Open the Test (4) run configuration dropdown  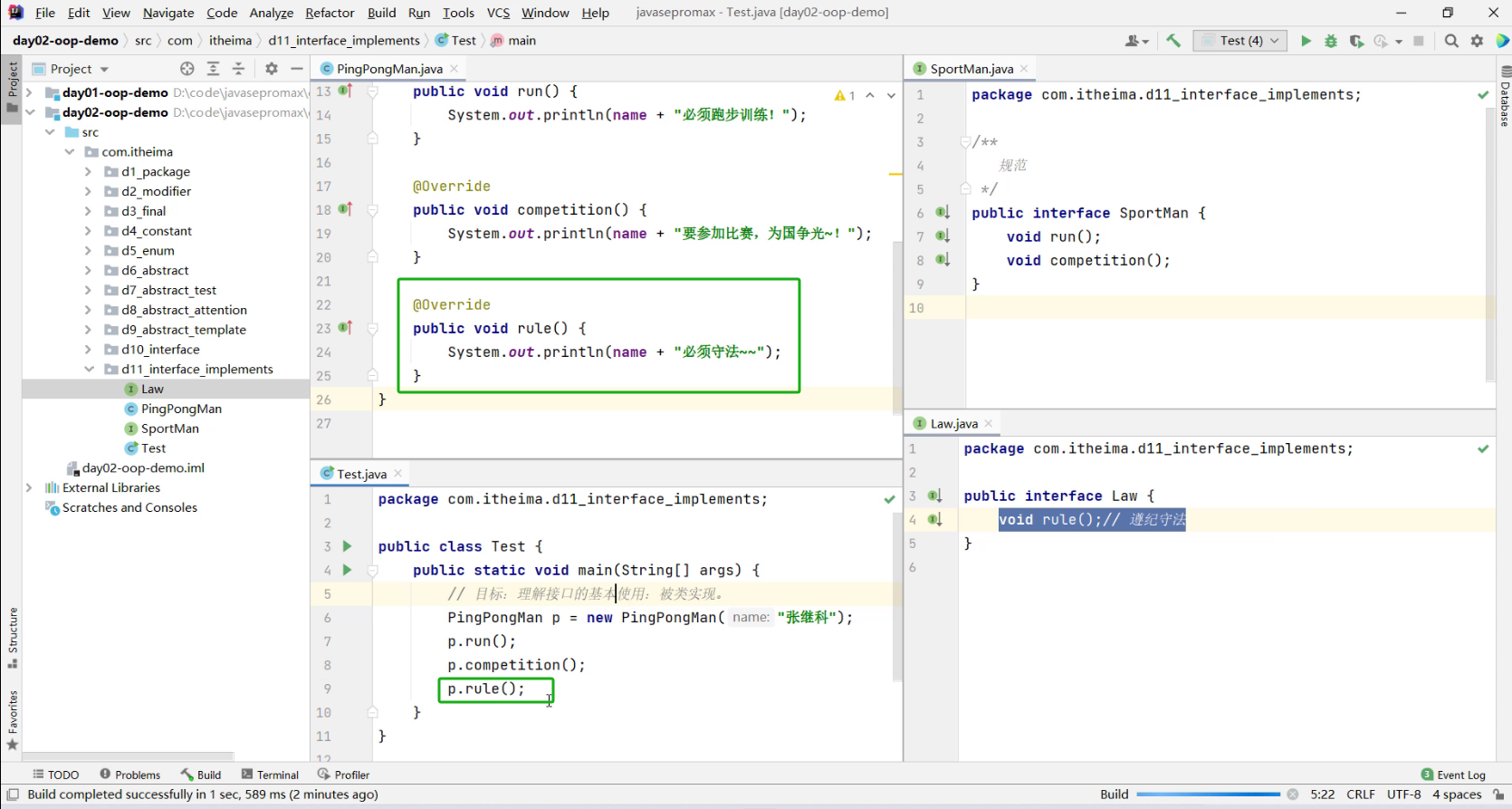point(1240,41)
